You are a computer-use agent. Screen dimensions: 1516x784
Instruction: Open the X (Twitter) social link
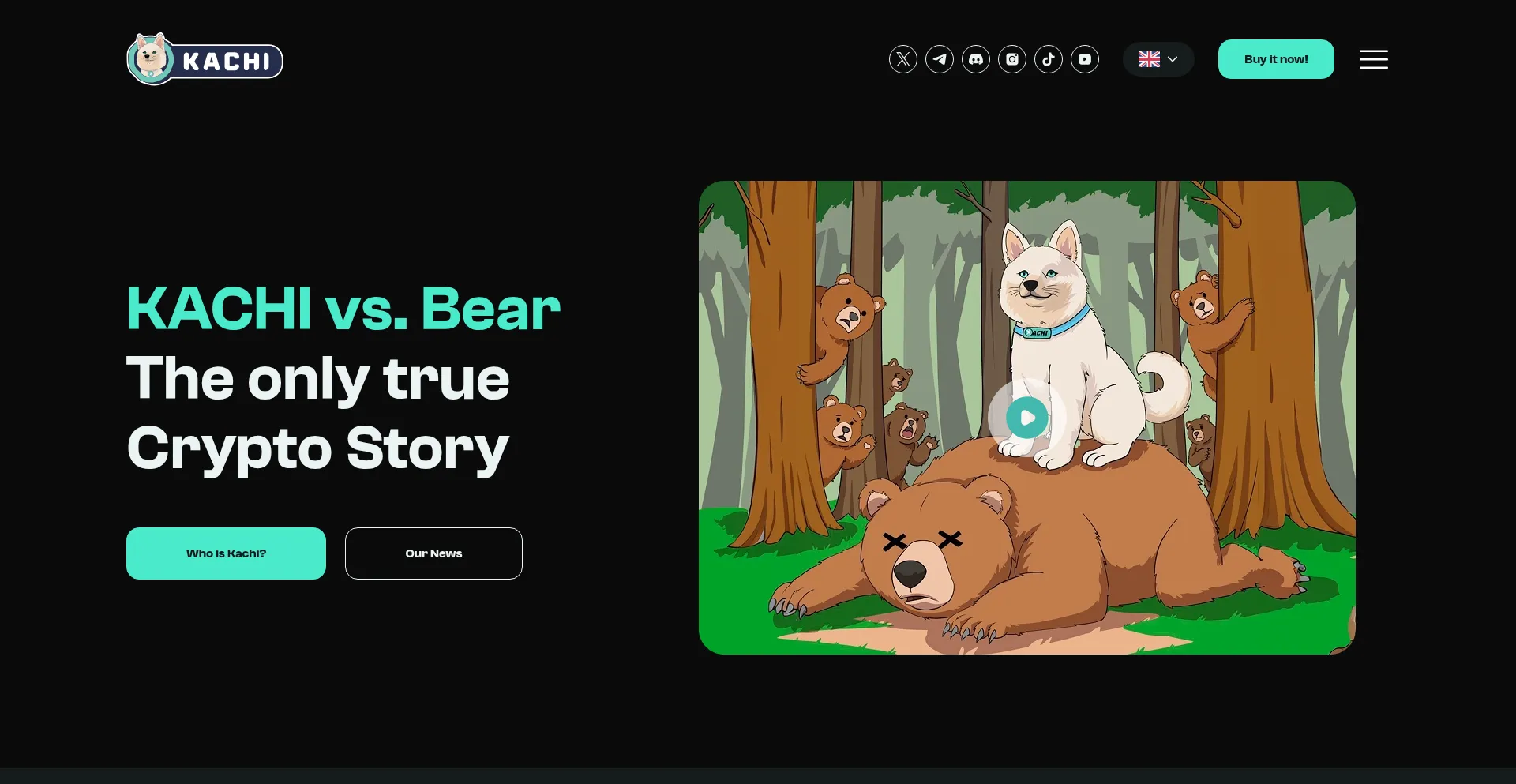[x=903, y=59]
